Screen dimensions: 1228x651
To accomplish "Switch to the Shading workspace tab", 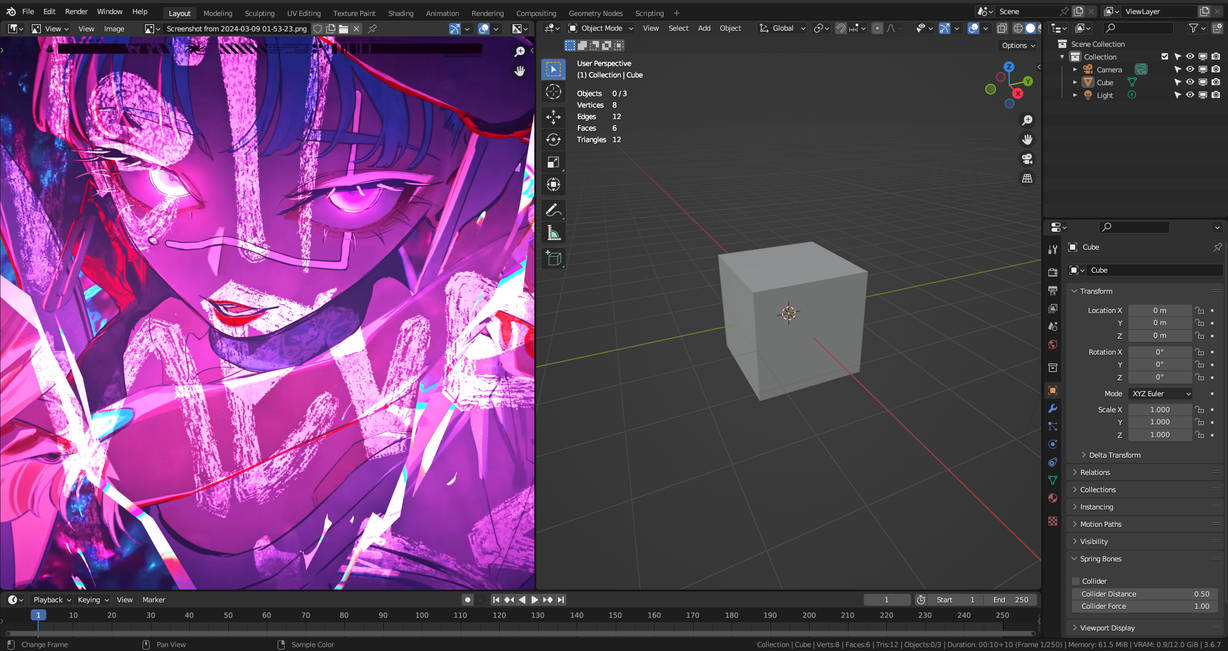I will pyautogui.click(x=400, y=13).
